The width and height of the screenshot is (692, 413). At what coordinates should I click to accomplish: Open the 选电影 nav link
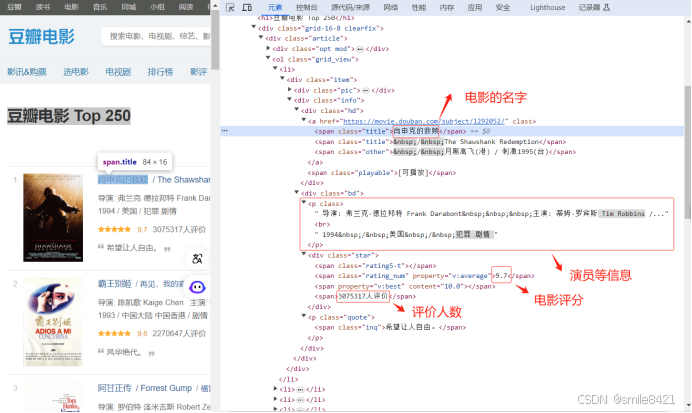click(76, 71)
